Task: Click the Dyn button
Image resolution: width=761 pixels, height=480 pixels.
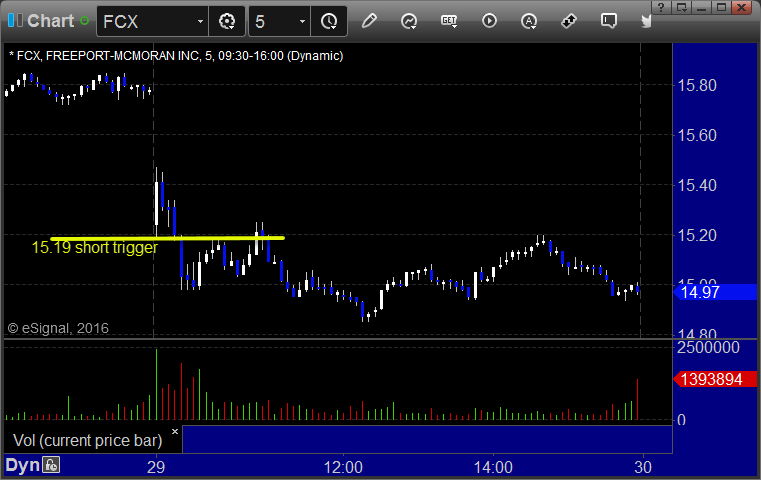Action: tap(22, 465)
